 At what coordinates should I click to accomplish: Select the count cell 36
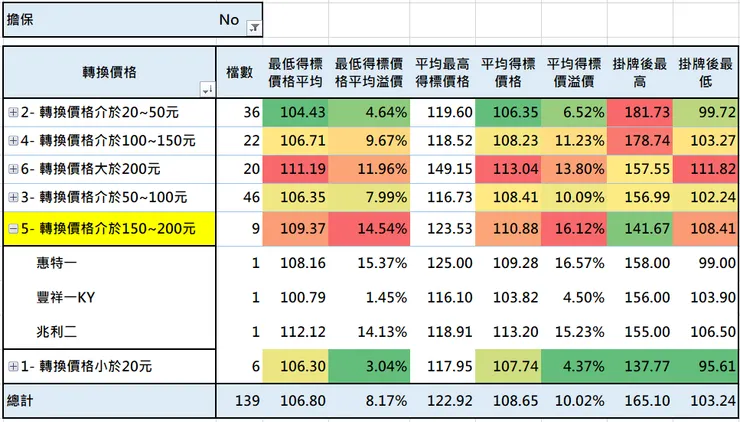[x=239, y=112]
